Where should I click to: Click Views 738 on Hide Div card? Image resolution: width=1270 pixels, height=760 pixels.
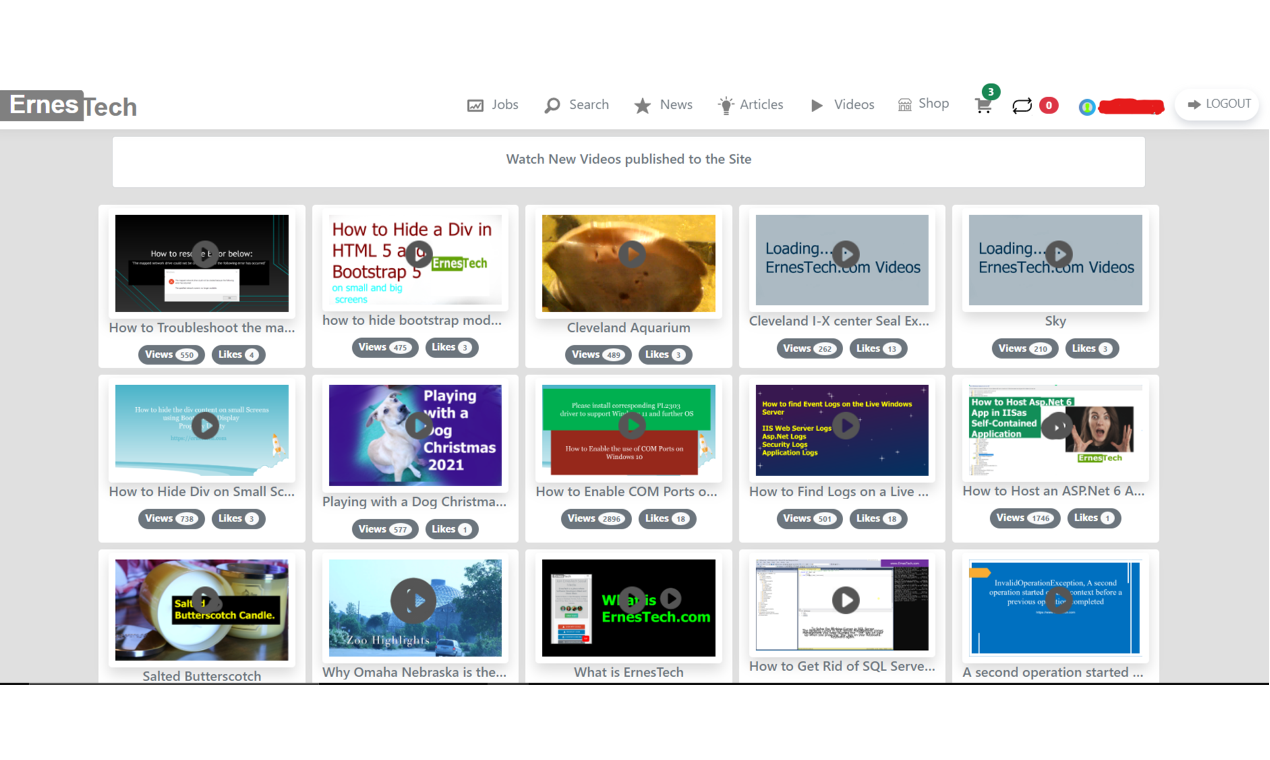(171, 519)
